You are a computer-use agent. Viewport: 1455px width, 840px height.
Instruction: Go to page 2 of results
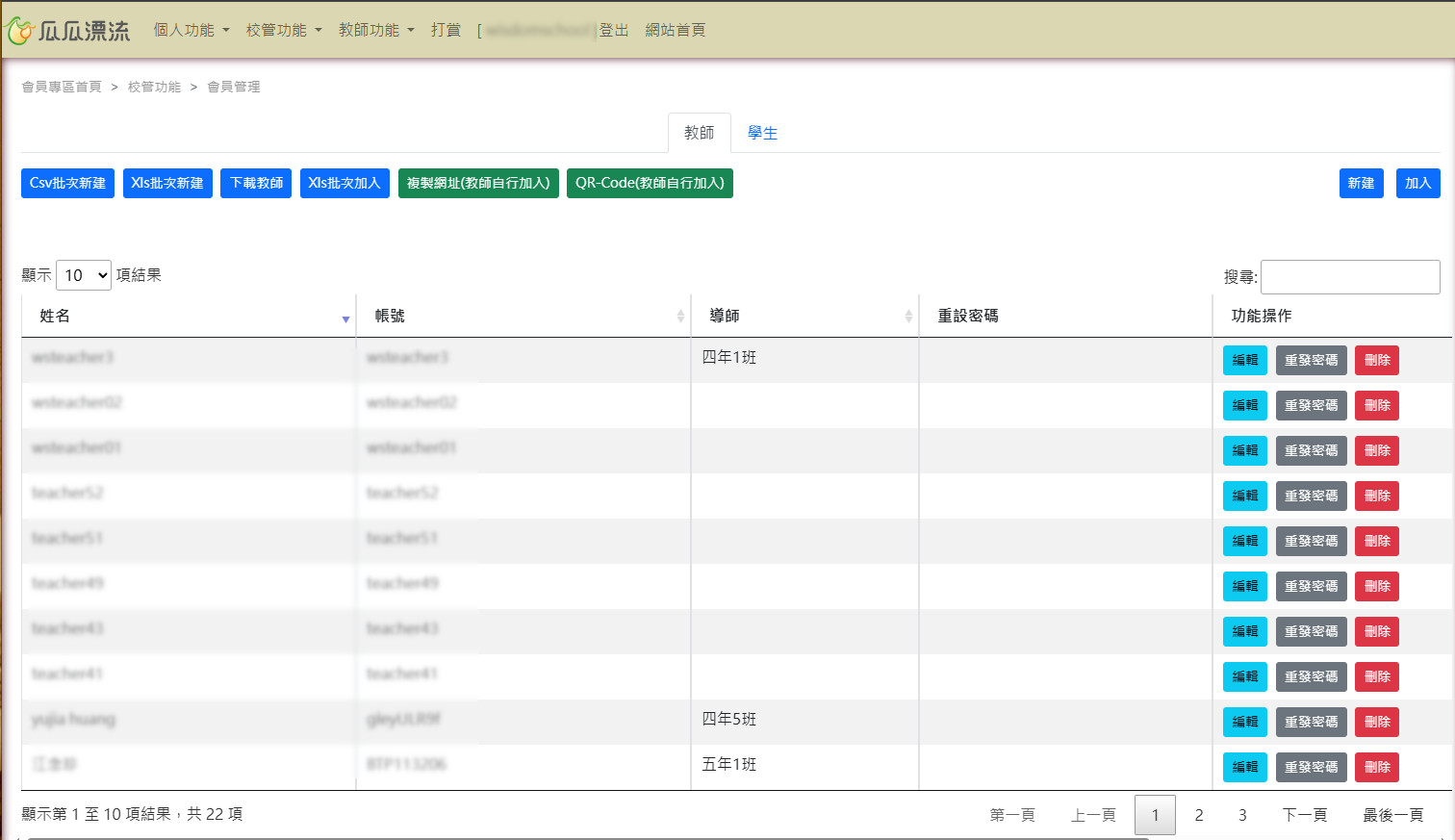click(1198, 815)
